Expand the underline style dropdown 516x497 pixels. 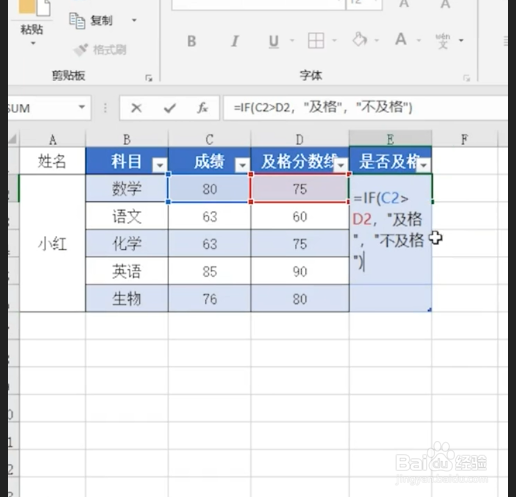click(292, 41)
